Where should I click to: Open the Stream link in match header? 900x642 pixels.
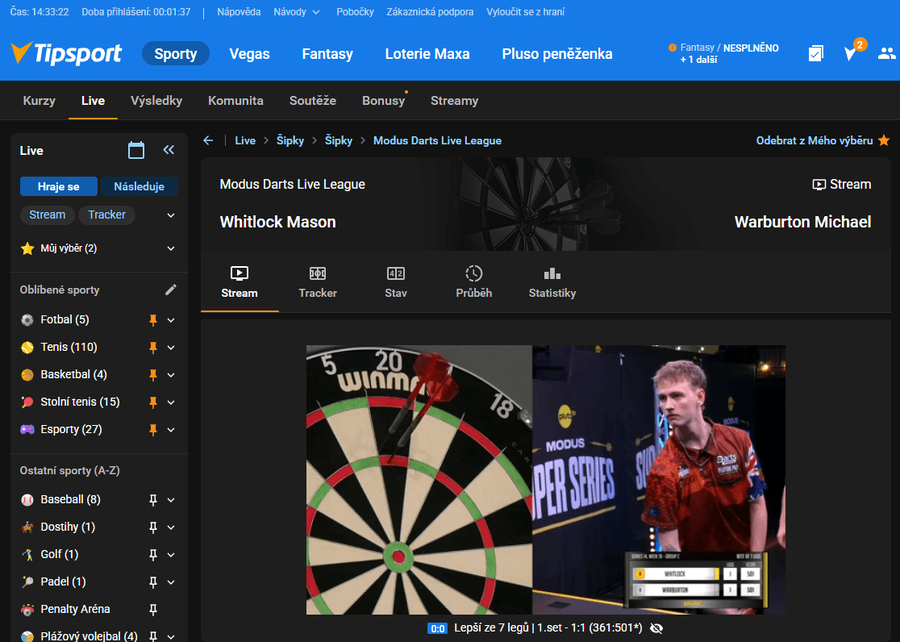click(841, 184)
